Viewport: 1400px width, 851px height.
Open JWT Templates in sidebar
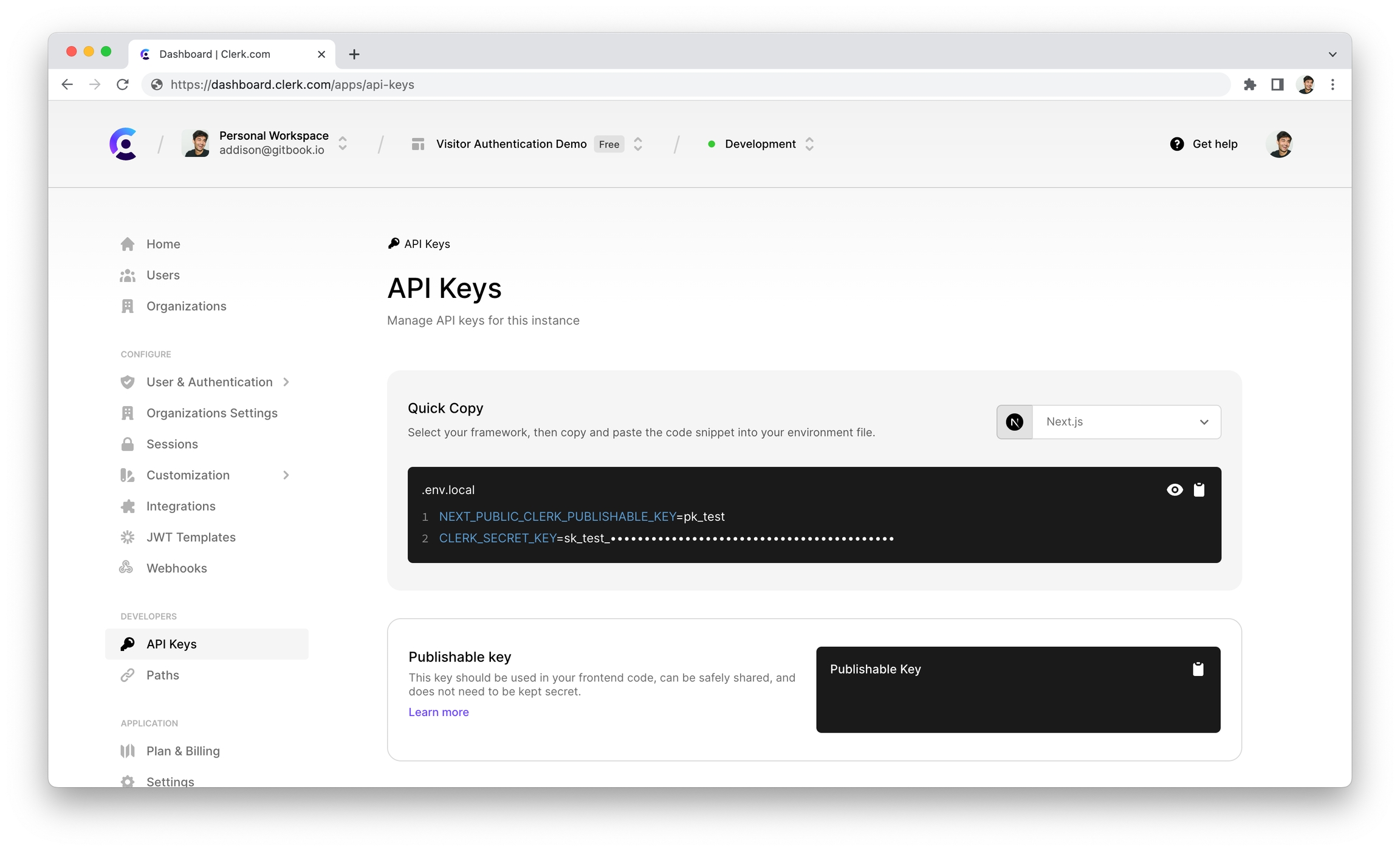(190, 537)
